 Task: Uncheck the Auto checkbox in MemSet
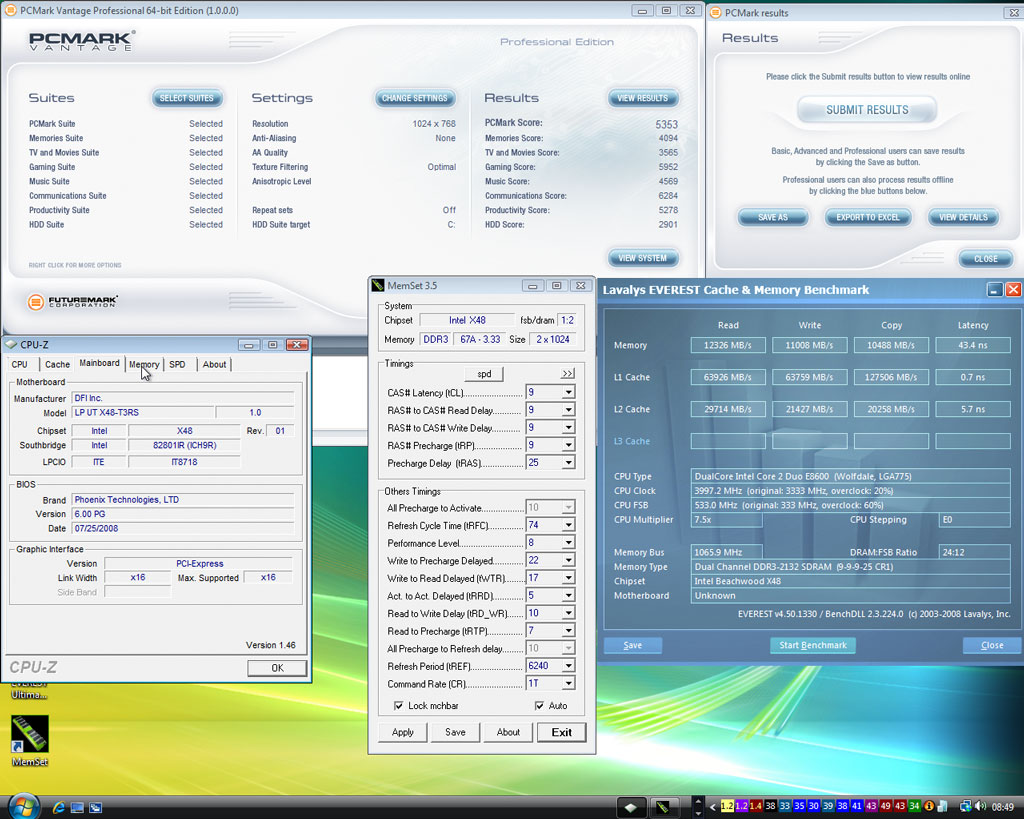coord(540,706)
